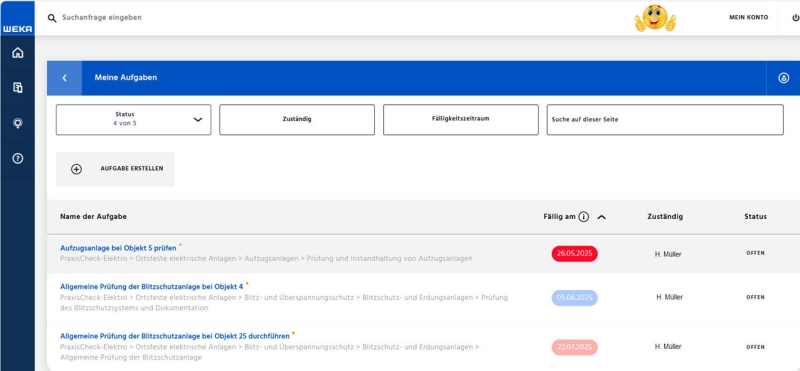The height and width of the screenshot is (371, 800).
Task: Expand the Status 4 von 5 dropdown
Action: pos(133,119)
